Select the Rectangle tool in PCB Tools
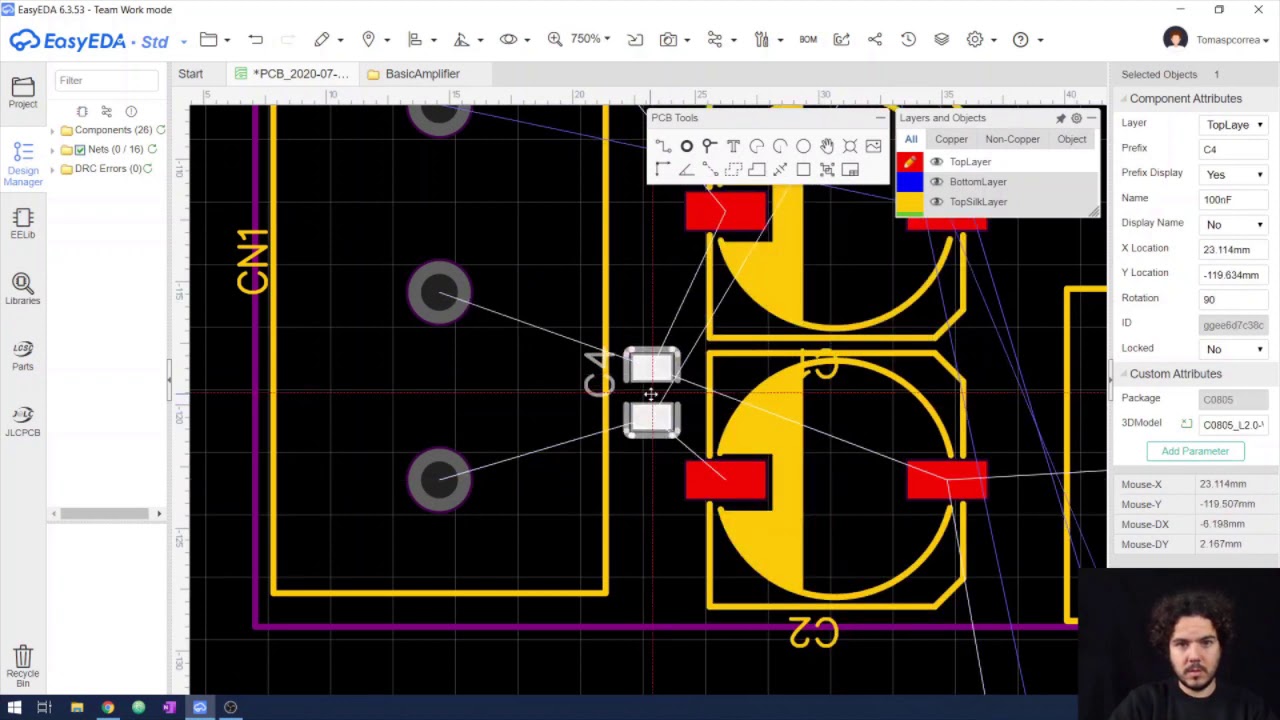This screenshot has height=720, width=1280. 803,170
